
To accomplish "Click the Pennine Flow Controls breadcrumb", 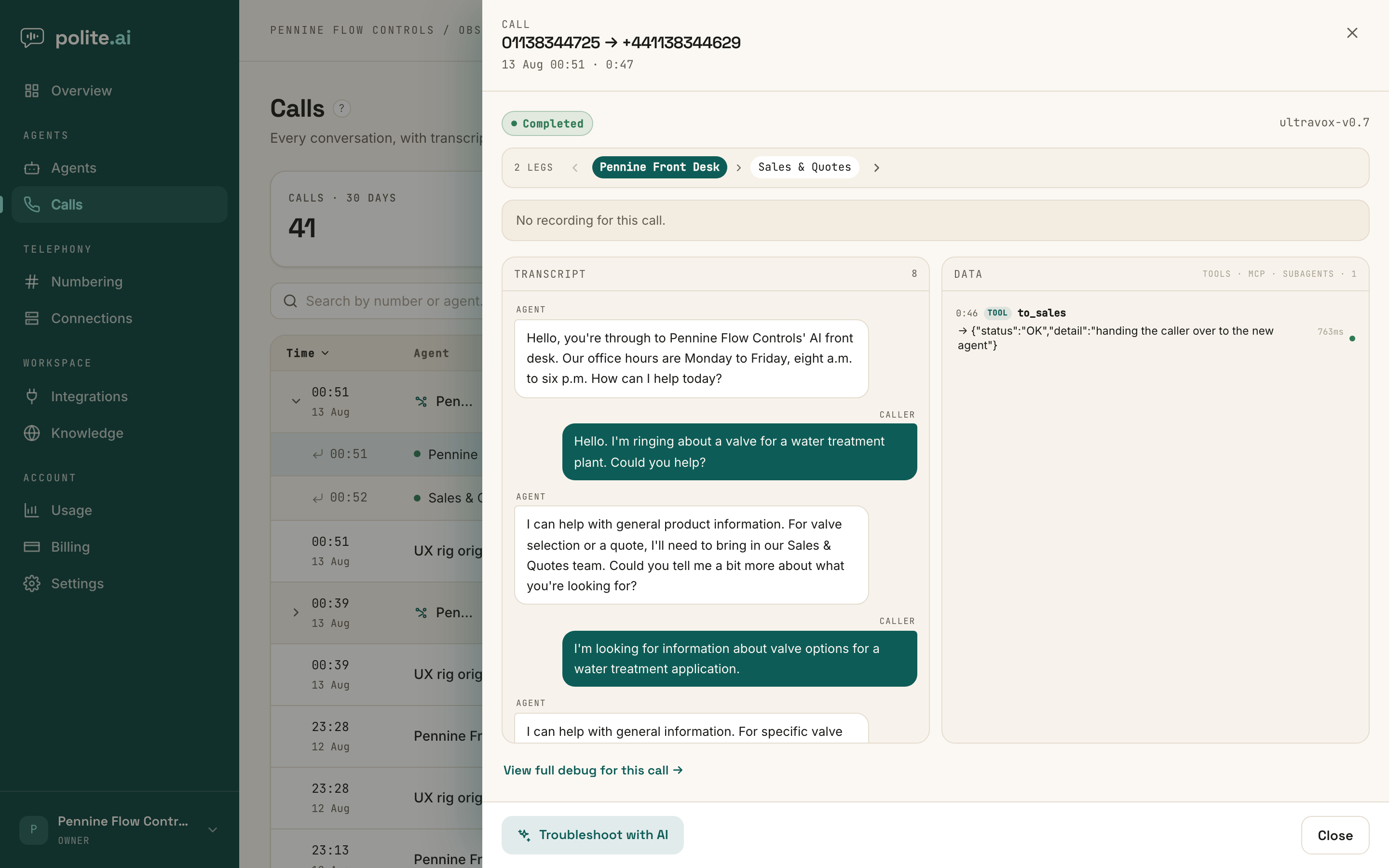I will 352,30.
